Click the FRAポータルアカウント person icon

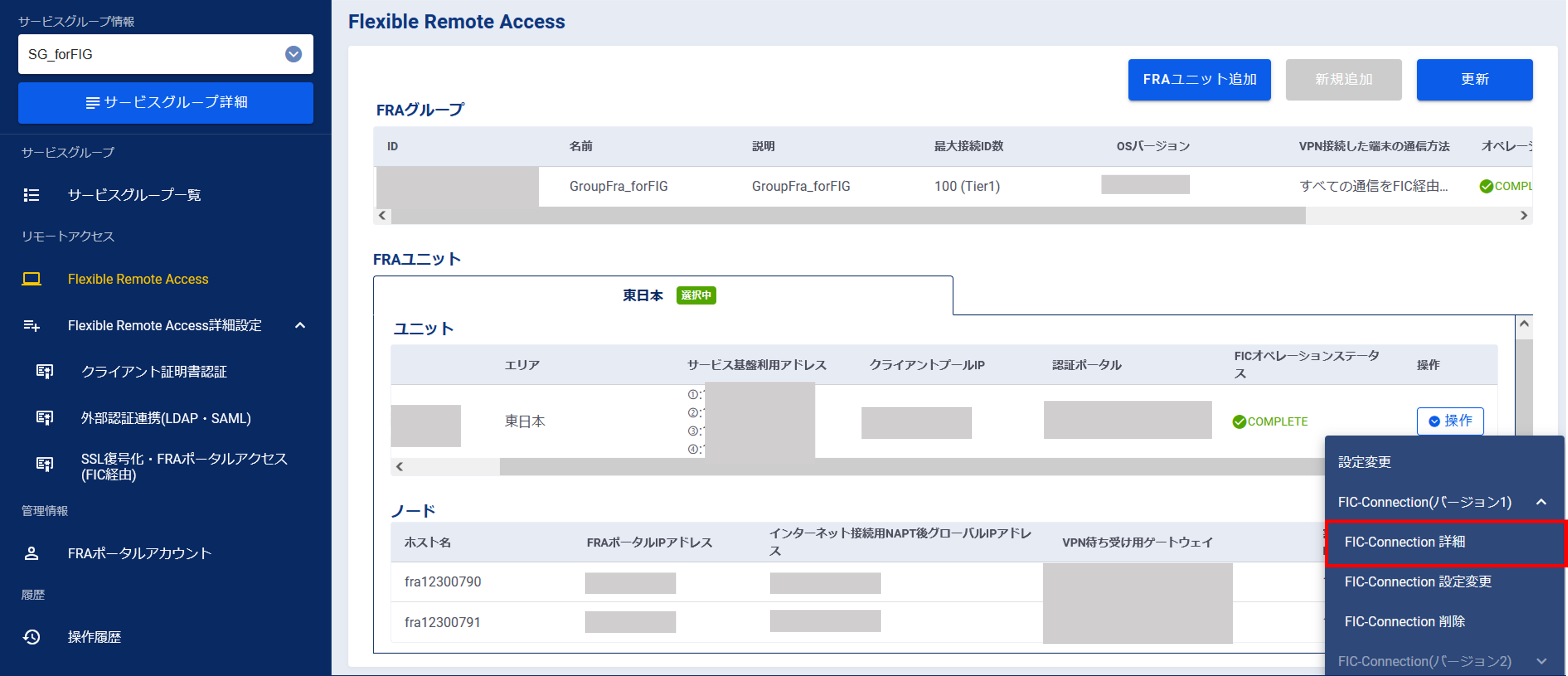(x=31, y=553)
